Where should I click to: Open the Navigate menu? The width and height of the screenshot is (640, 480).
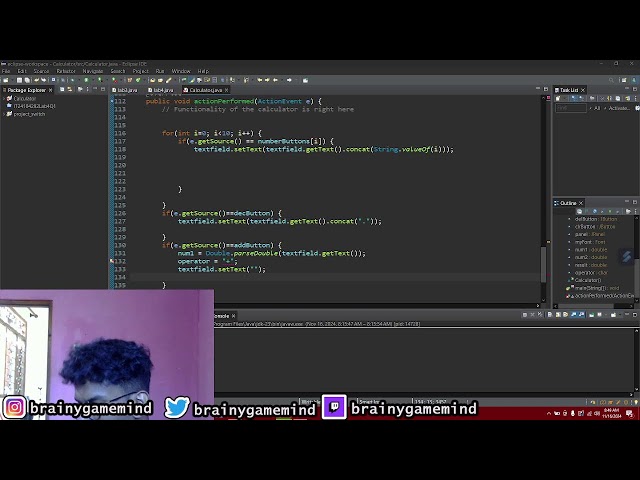(x=93, y=71)
